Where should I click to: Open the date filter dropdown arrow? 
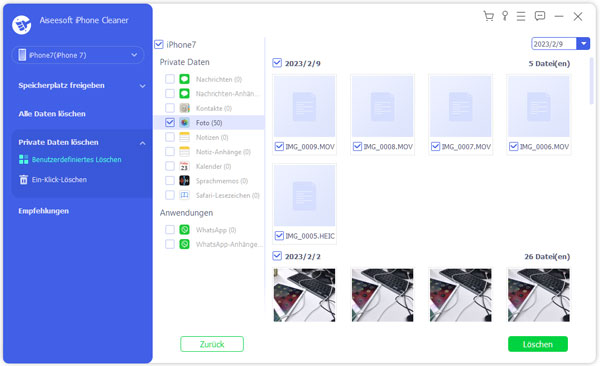pyautogui.click(x=583, y=44)
